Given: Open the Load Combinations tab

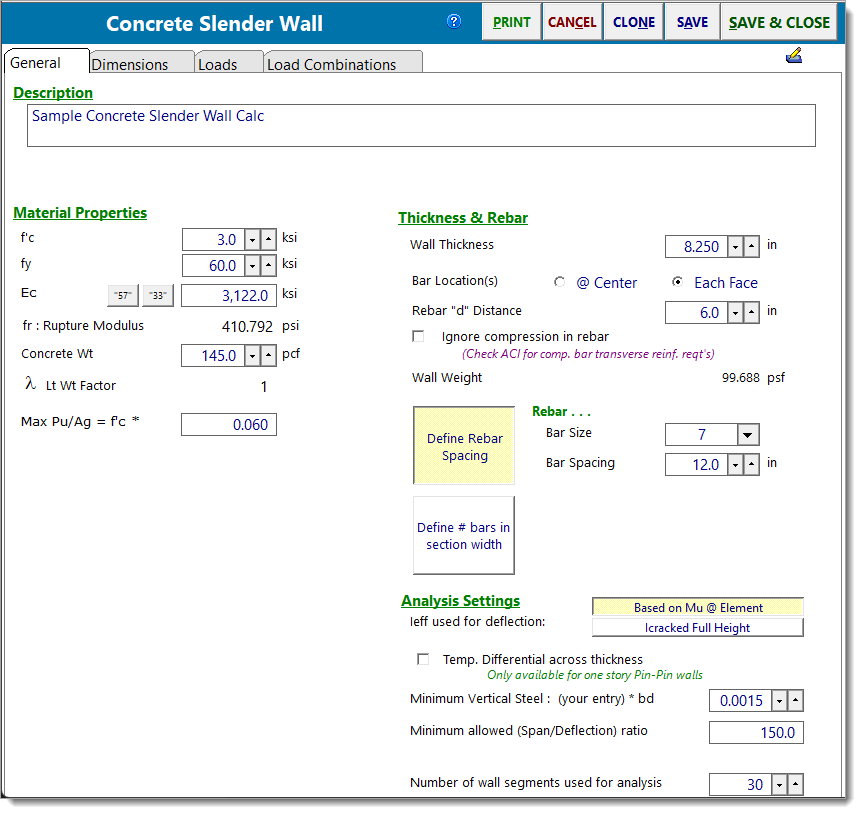Looking at the screenshot, I should (342, 62).
